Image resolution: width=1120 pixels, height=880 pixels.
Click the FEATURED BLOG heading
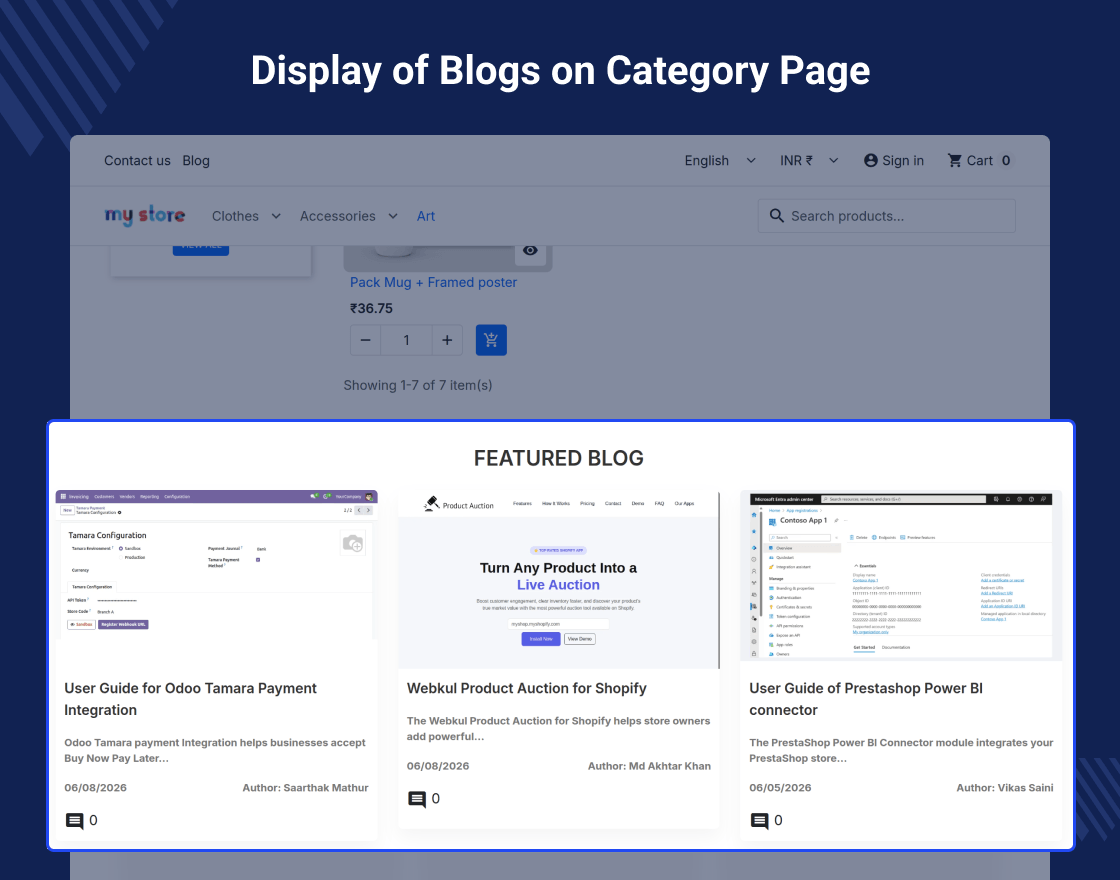(559, 458)
